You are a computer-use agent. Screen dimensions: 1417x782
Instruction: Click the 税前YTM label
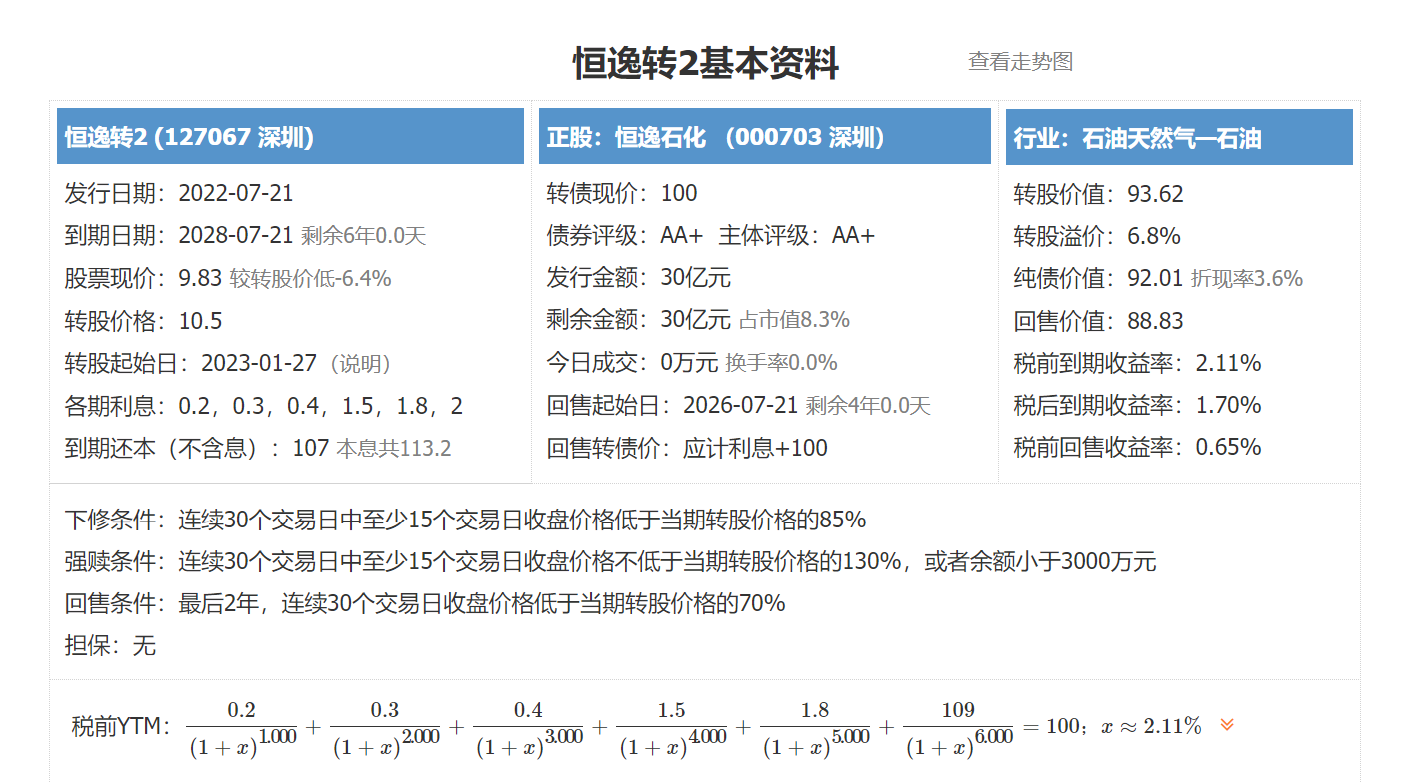click(122, 726)
